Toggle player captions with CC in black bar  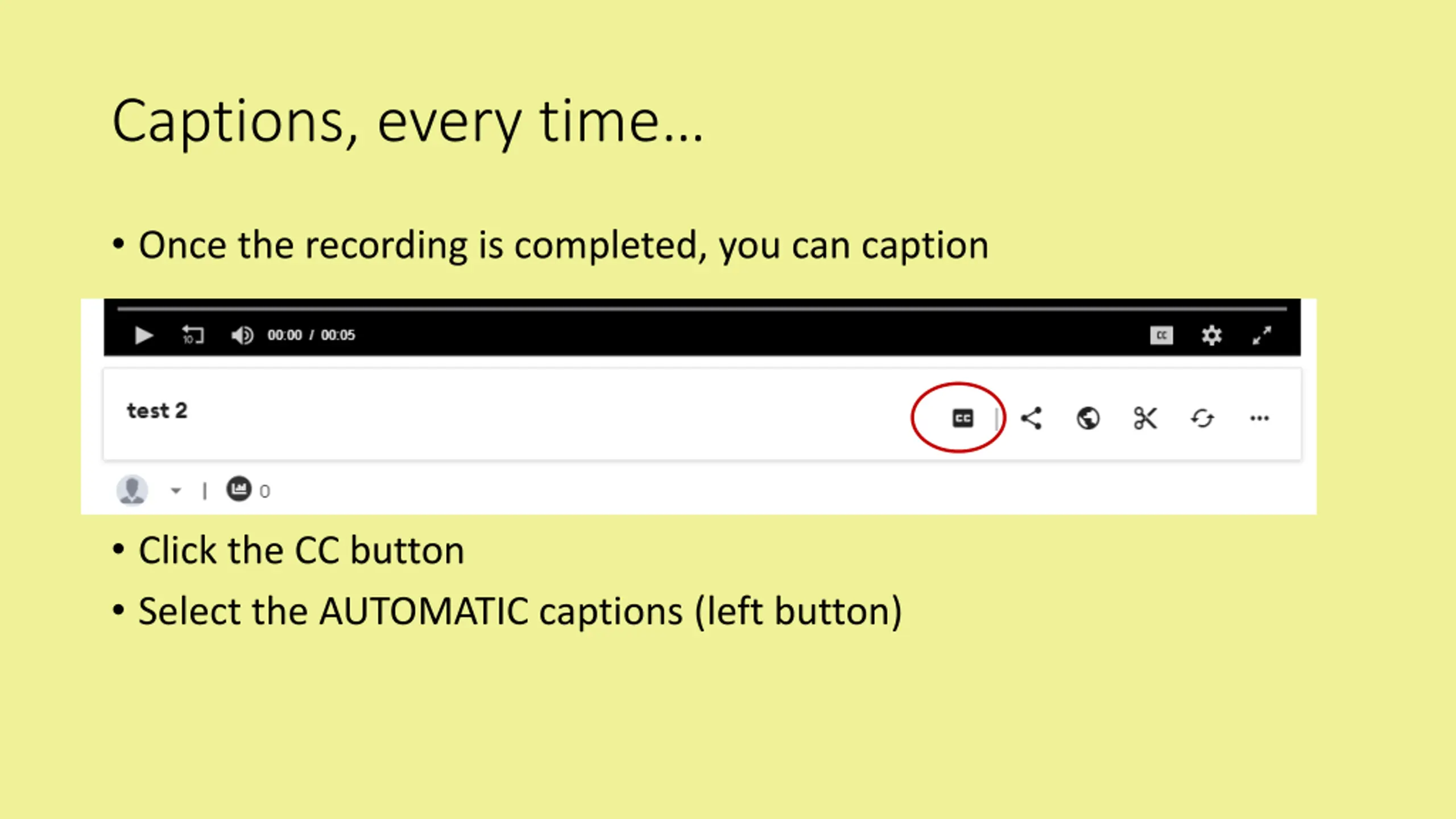[1161, 336]
